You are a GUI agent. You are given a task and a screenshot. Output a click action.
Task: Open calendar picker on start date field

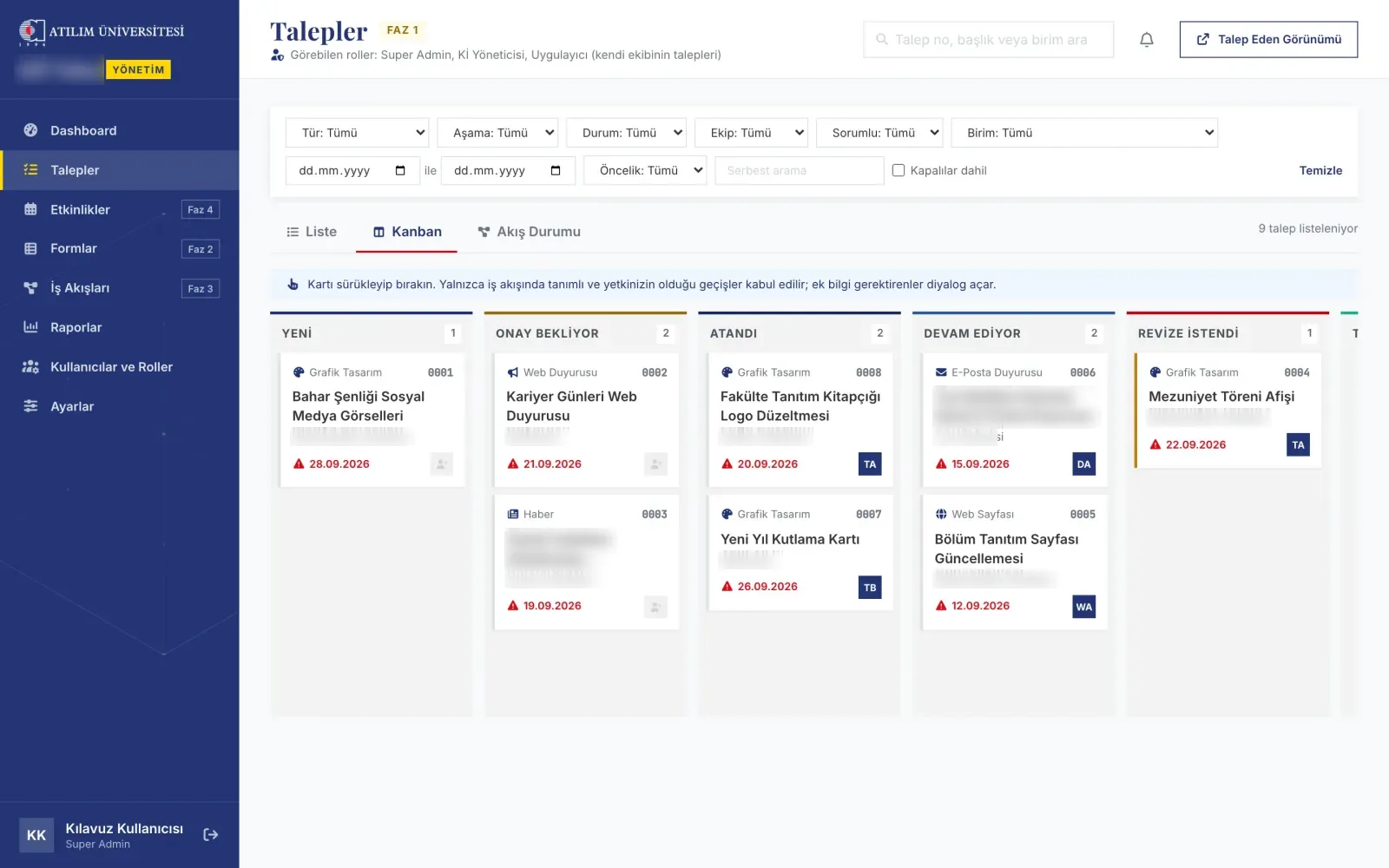(x=400, y=170)
